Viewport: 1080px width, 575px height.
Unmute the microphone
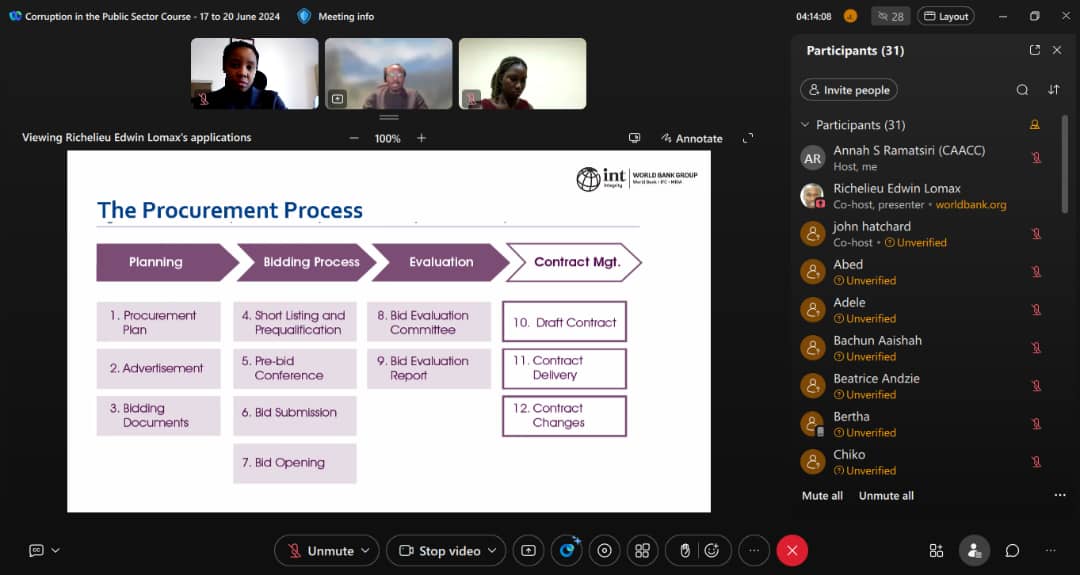(x=320, y=550)
